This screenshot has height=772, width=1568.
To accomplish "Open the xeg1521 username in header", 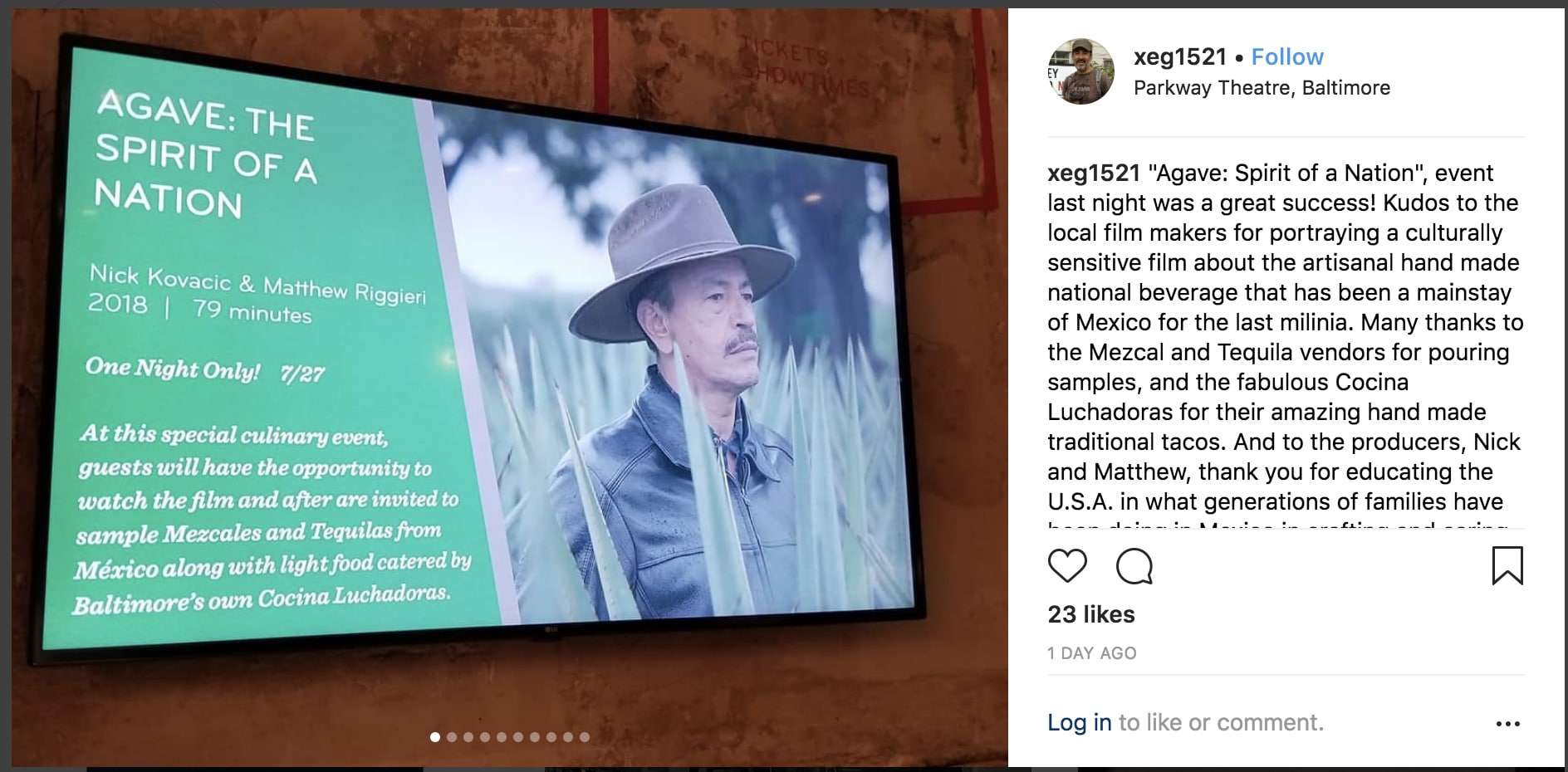I will tap(1180, 56).
